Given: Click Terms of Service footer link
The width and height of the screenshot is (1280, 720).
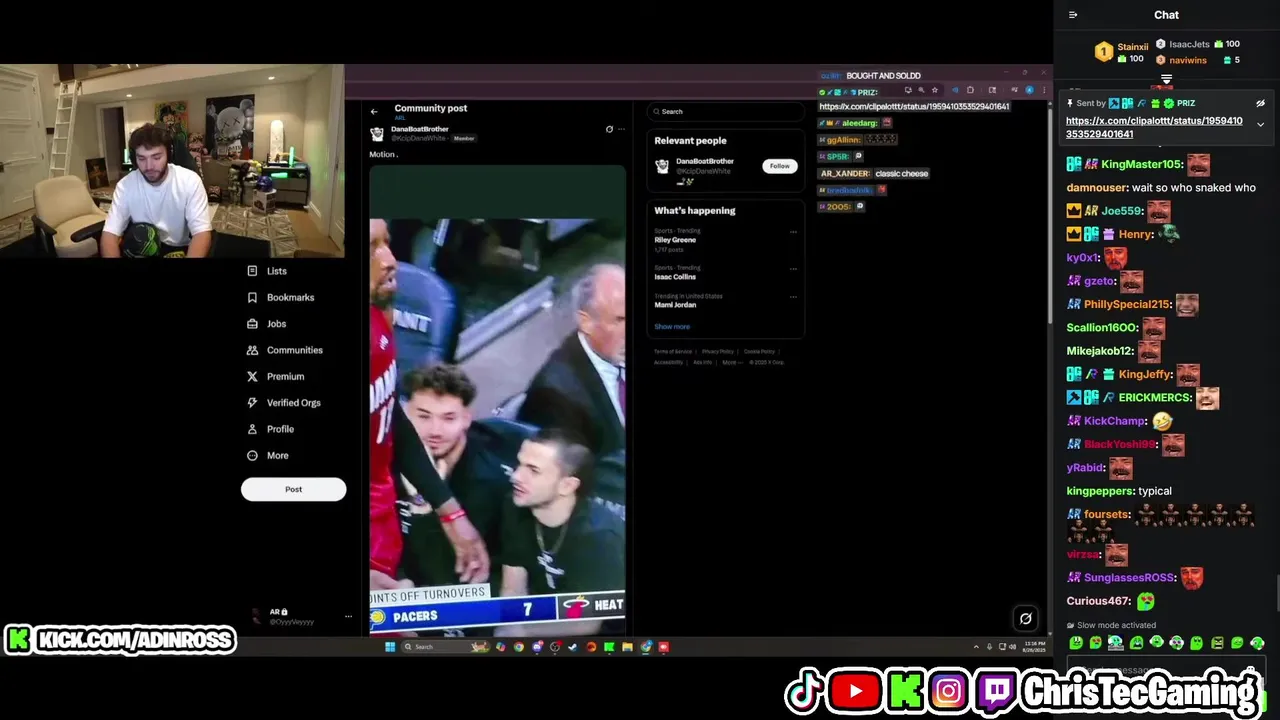Looking at the screenshot, I should [672, 352].
